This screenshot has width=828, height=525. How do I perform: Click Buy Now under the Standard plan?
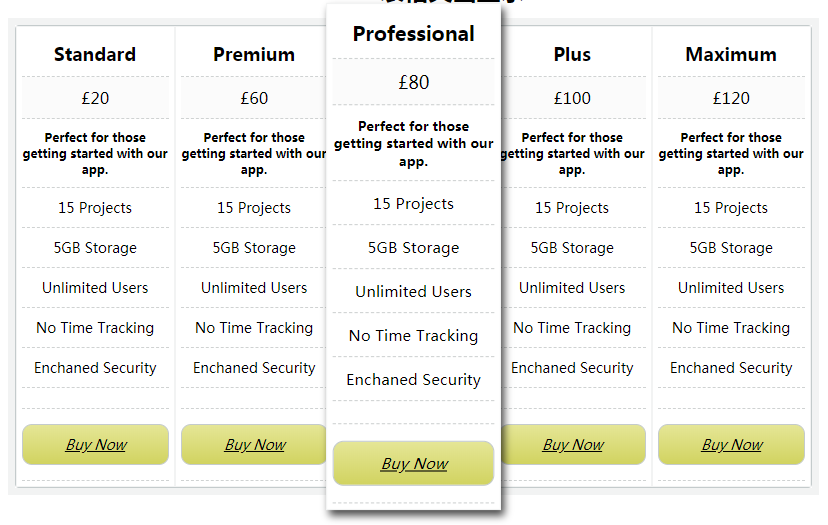pyautogui.click(x=96, y=445)
